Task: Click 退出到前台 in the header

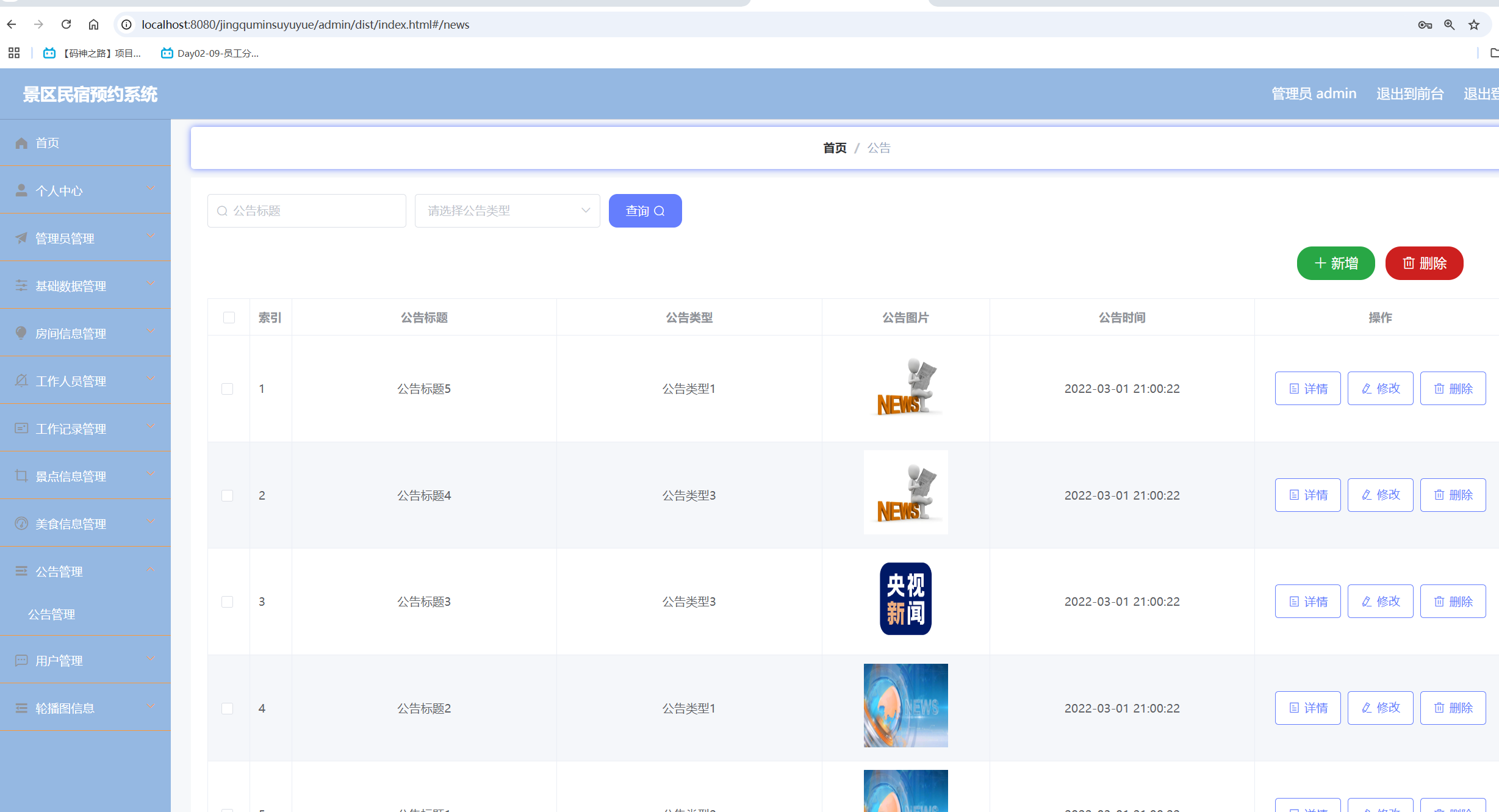Action: tap(1410, 93)
